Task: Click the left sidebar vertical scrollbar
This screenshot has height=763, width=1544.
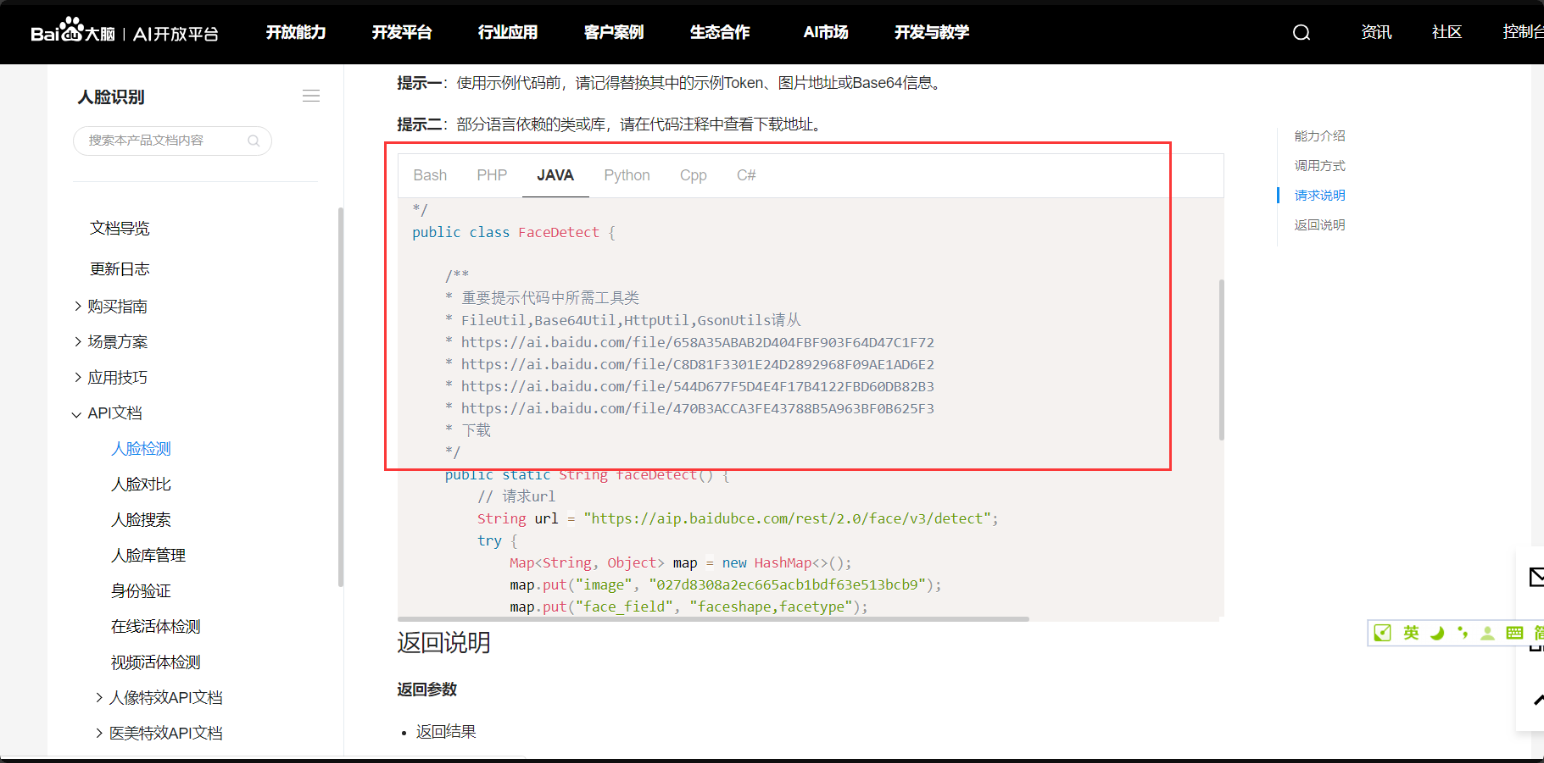Action: [341, 397]
